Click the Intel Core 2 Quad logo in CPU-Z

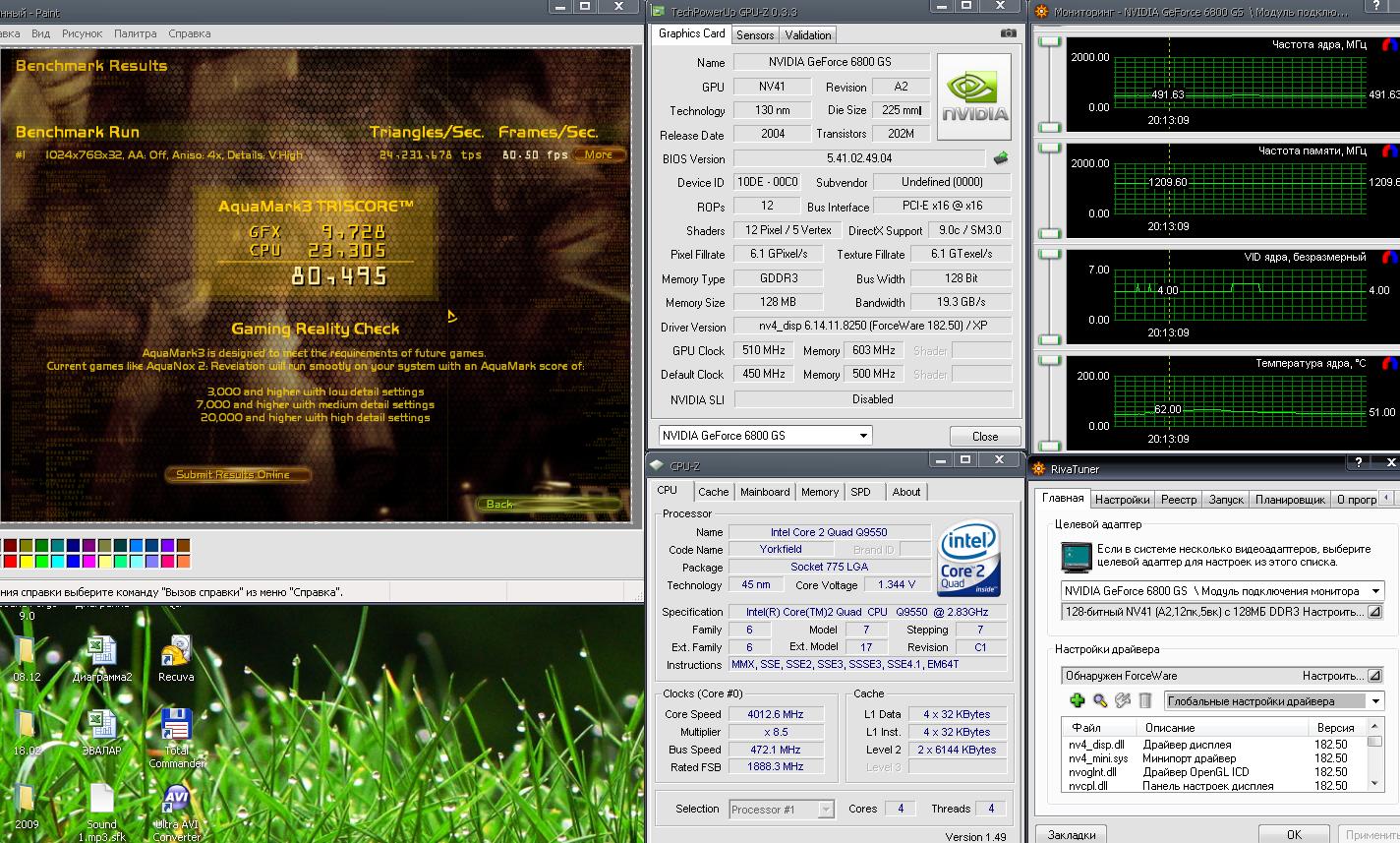[x=969, y=558]
